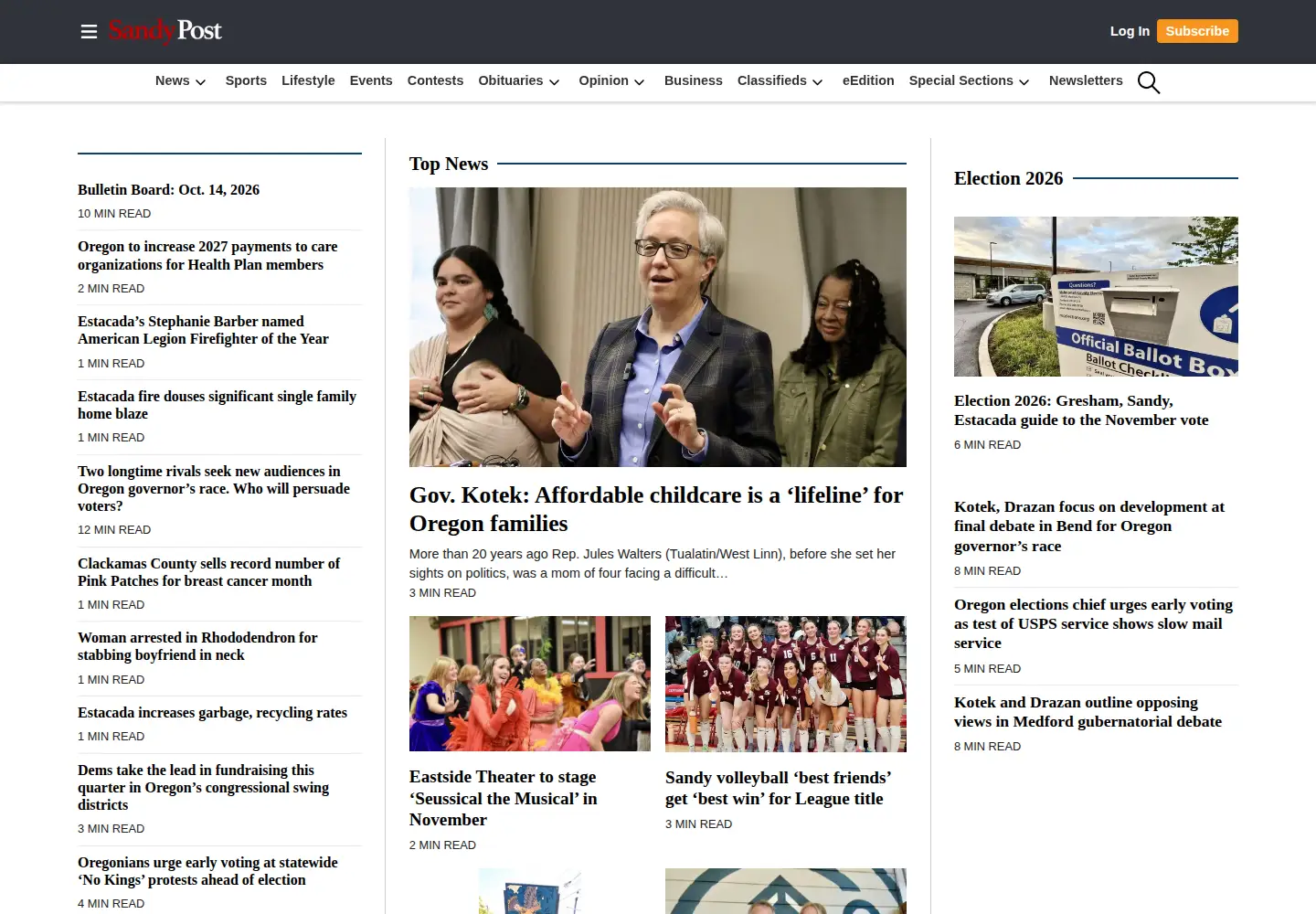This screenshot has height=914, width=1316.
Task: Open the search magnifier icon
Action: 1149,82
